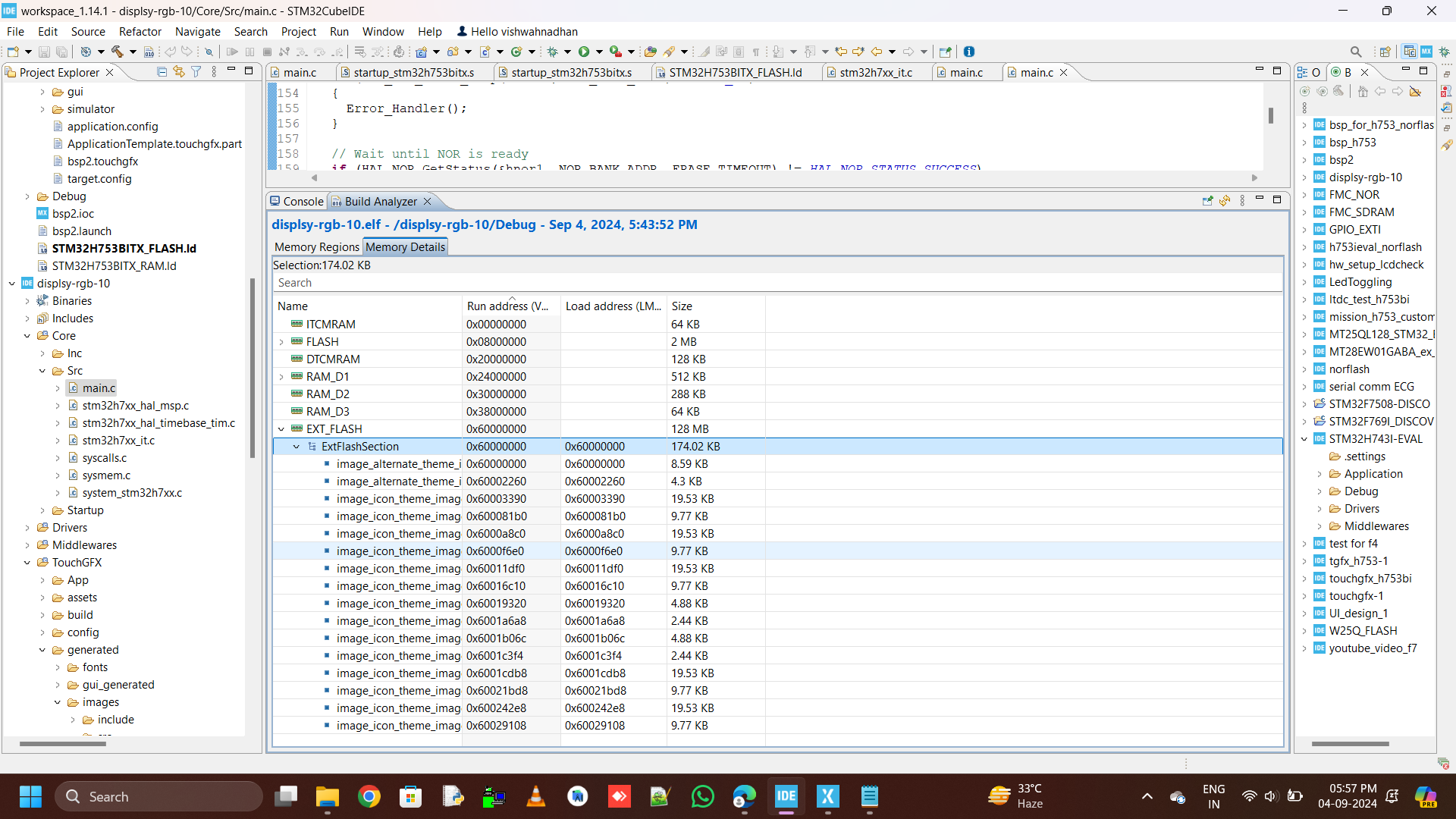Build the project using the hammer icon
This screenshot has width=1456, height=819.
[x=118, y=52]
